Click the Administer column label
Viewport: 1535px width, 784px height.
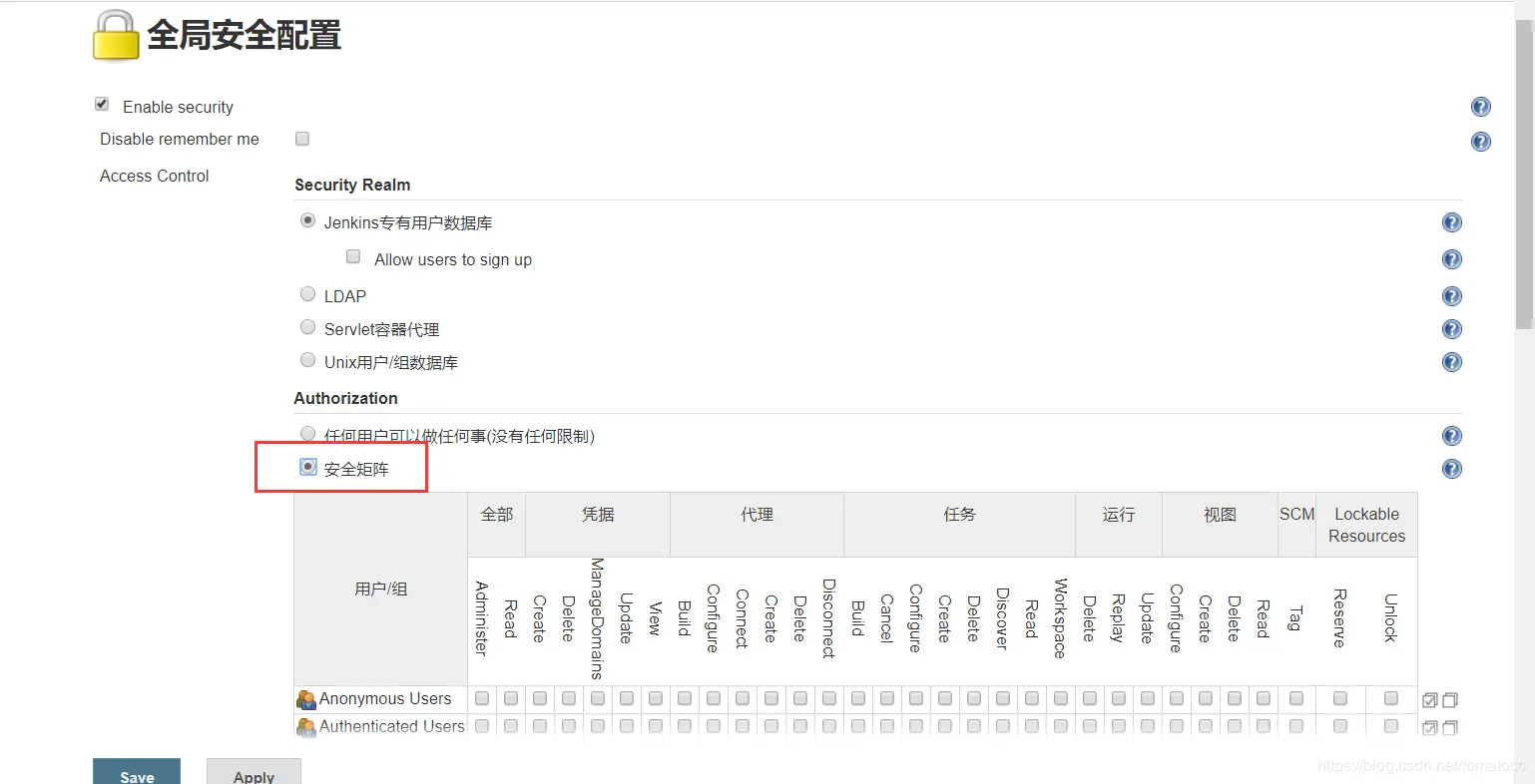click(x=482, y=618)
